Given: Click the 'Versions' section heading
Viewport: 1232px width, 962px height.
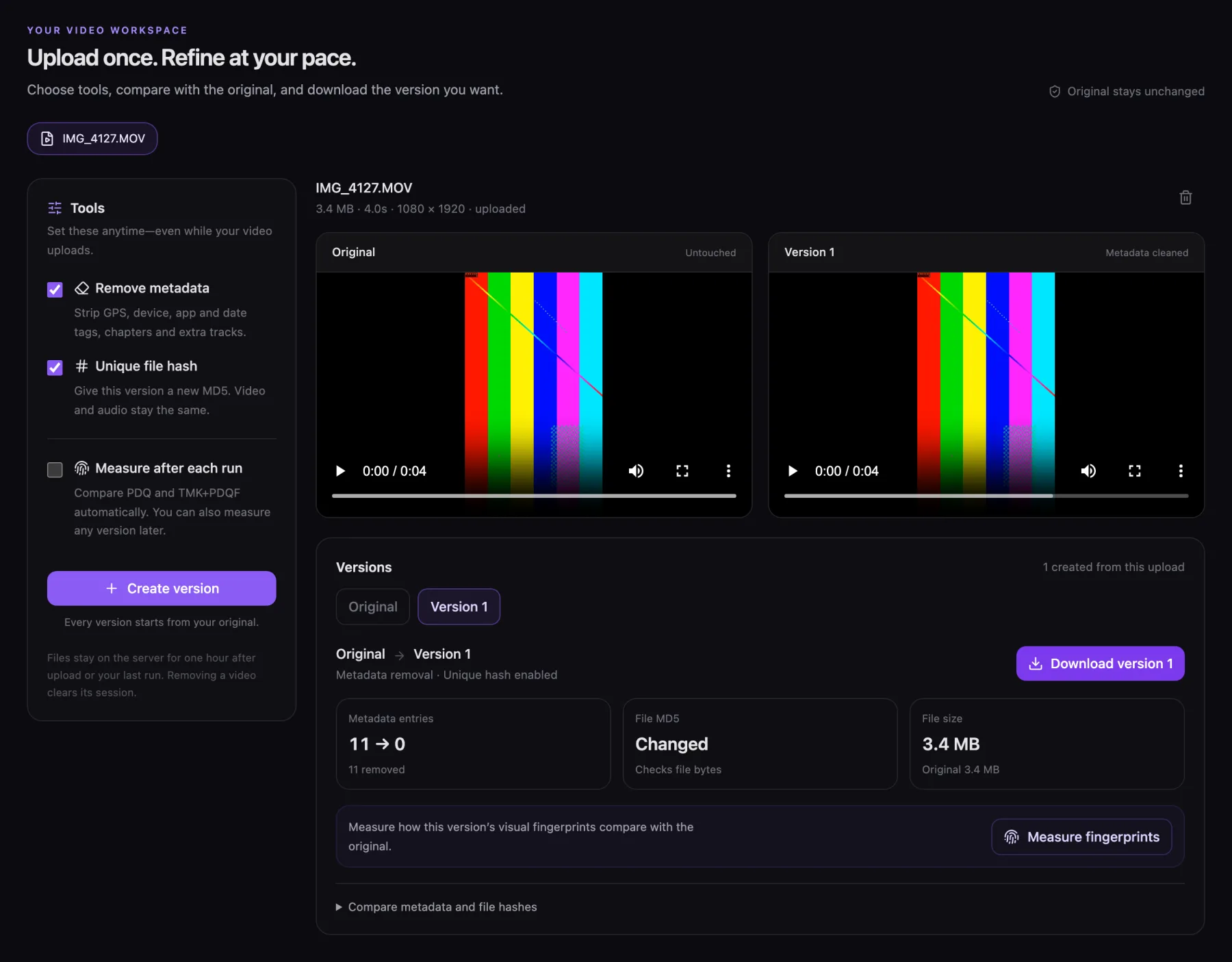Looking at the screenshot, I should coord(364,568).
